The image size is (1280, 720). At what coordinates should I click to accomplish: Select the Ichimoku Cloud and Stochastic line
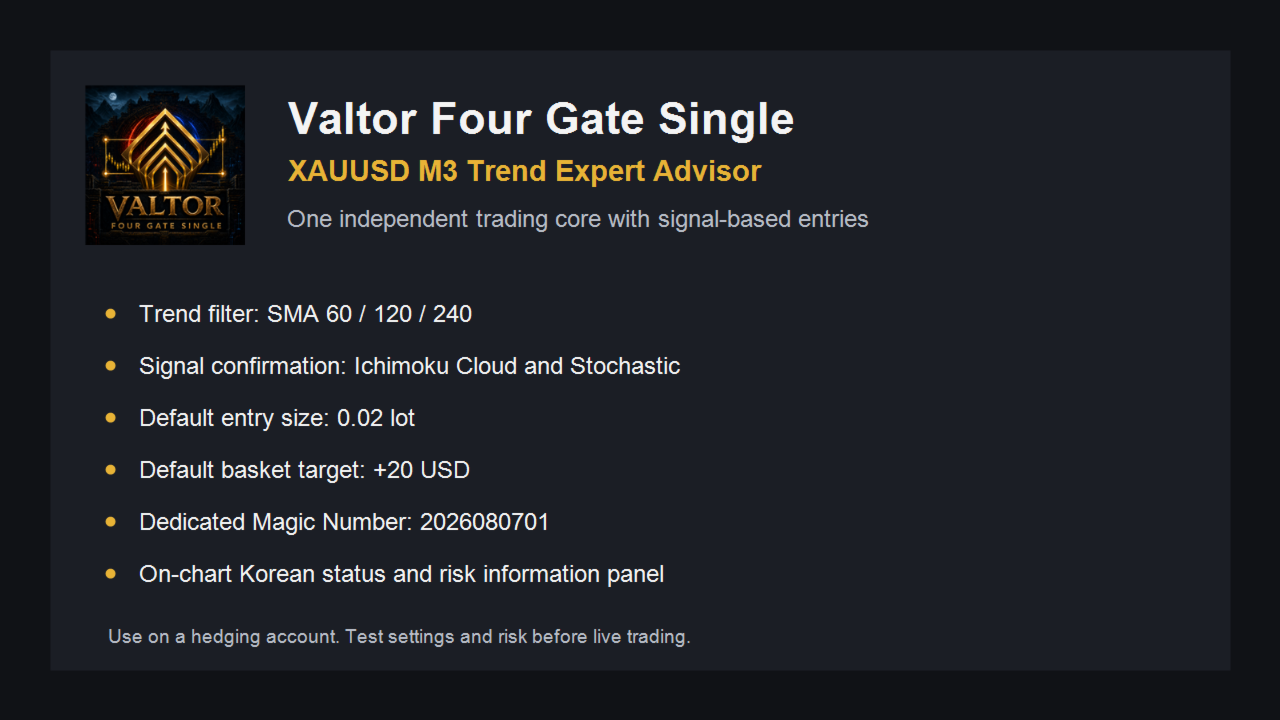(410, 366)
